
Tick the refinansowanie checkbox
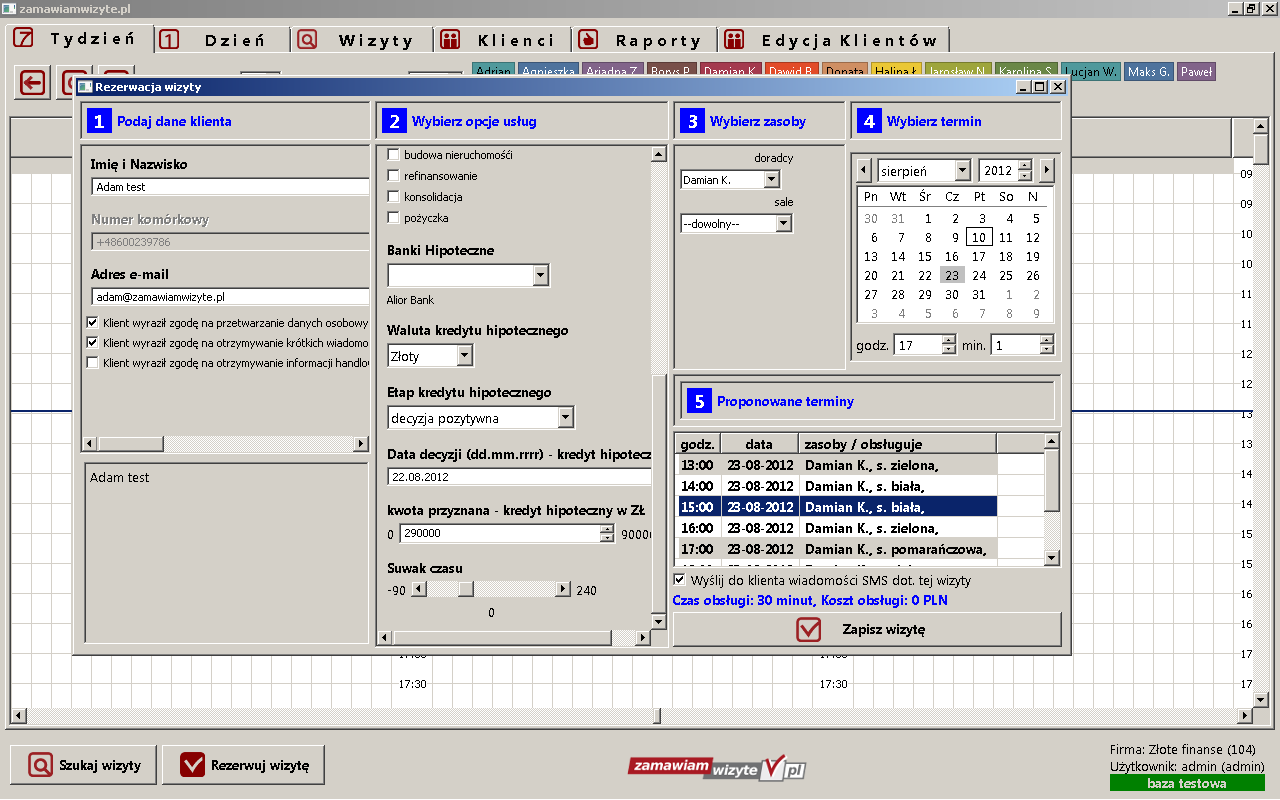(393, 176)
